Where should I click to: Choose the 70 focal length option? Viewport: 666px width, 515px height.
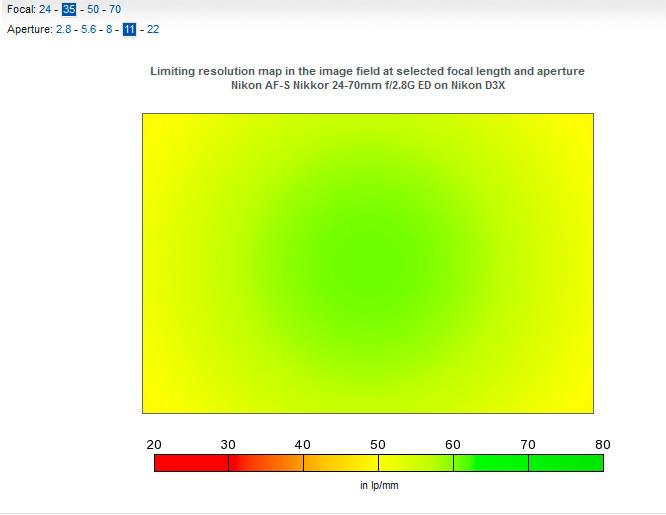click(115, 9)
